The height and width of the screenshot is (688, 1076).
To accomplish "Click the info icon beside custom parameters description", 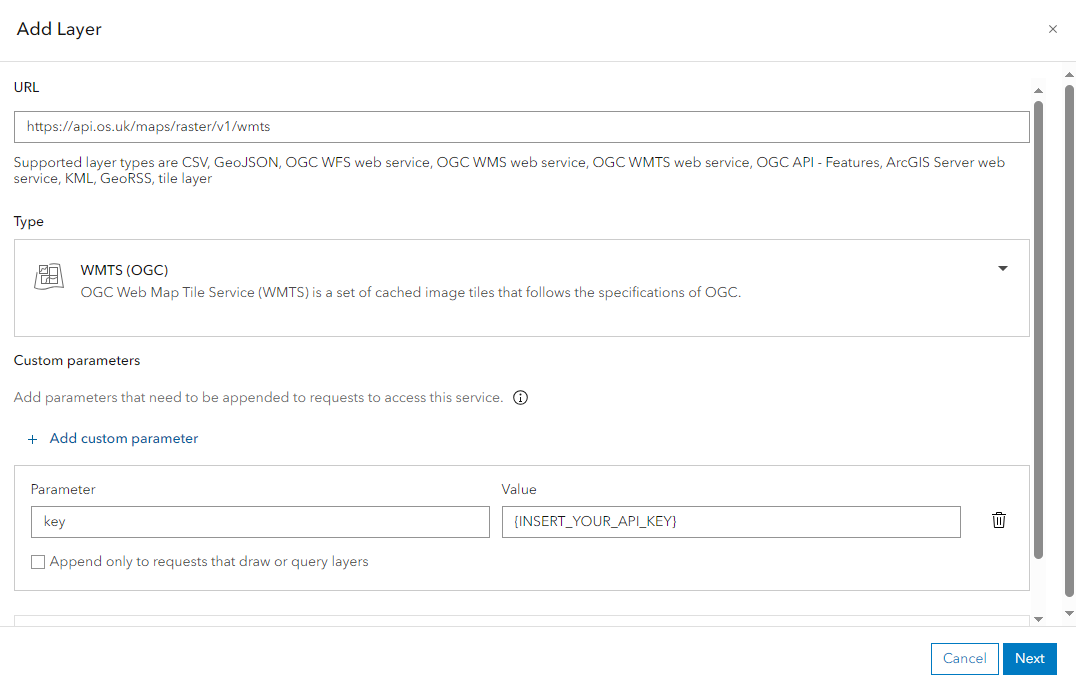I will point(520,397).
